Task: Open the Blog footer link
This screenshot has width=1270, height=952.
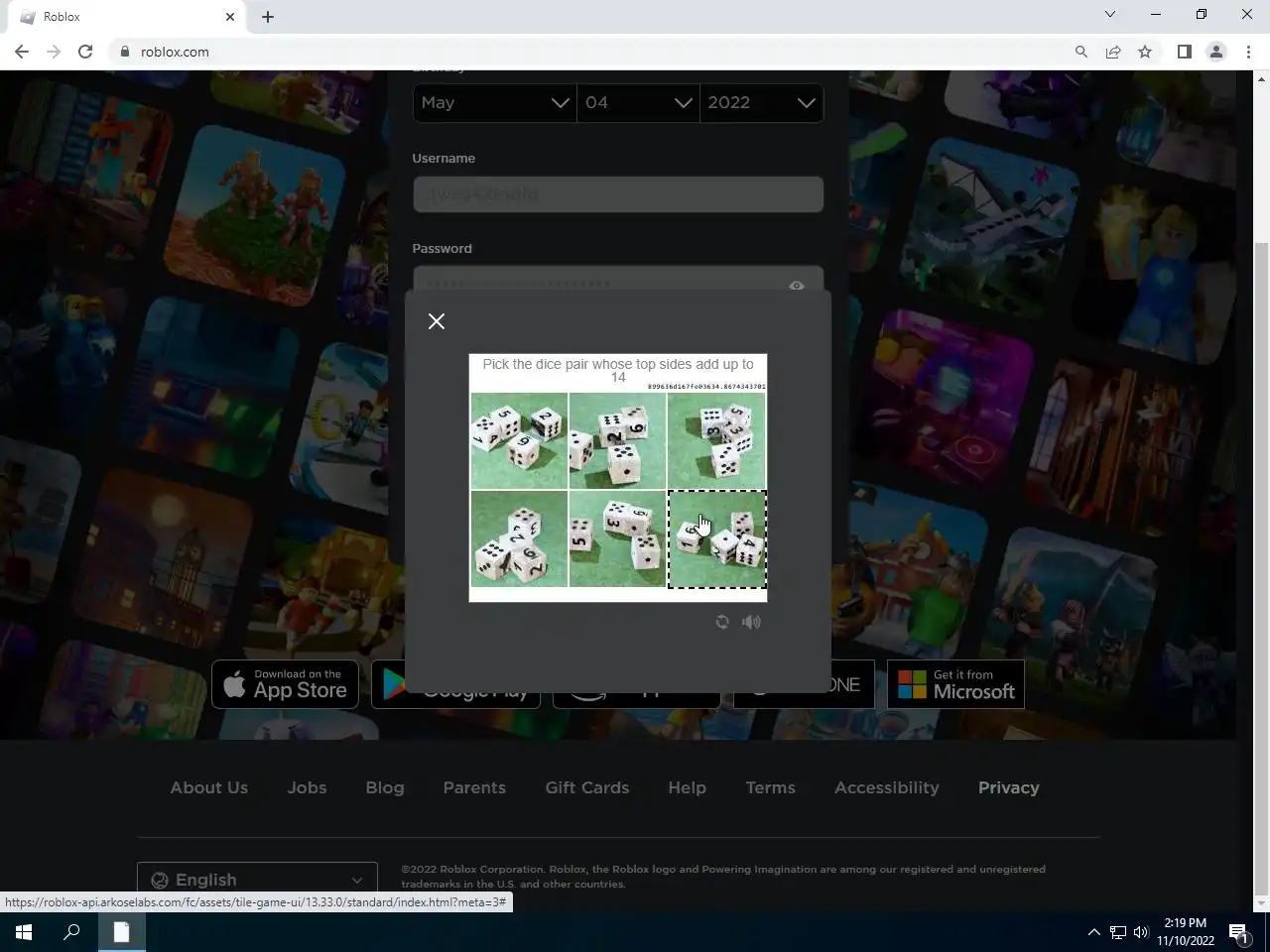Action: pyautogui.click(x=385, y=787)
